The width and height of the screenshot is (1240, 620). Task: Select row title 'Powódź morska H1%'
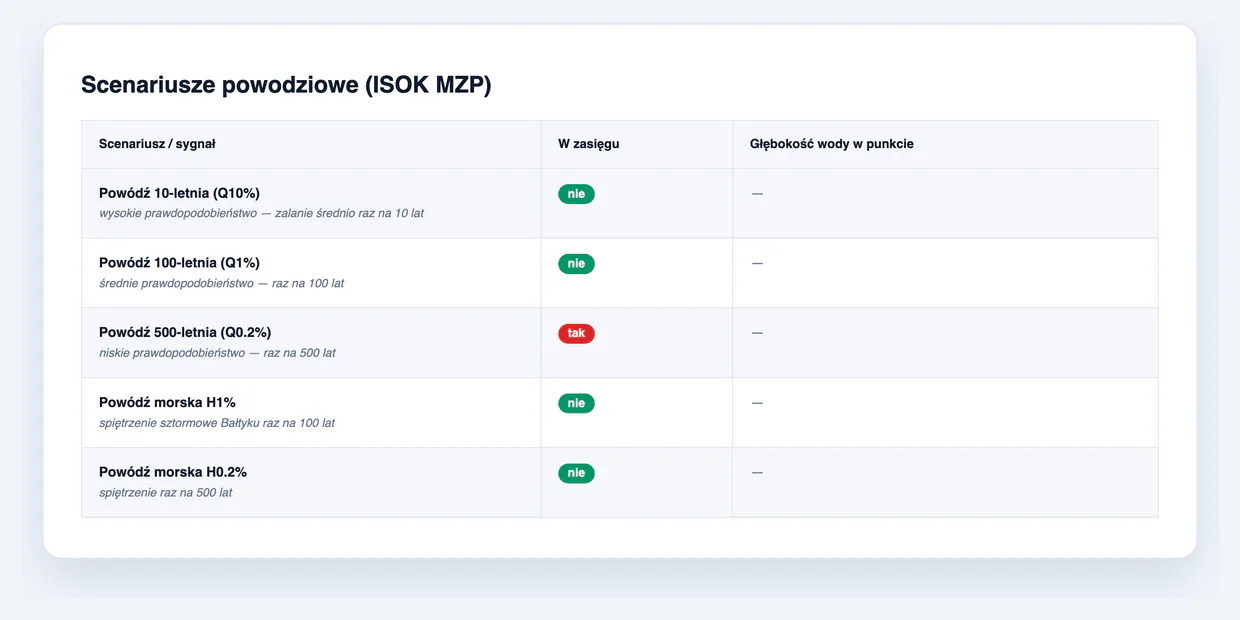coord(167,402)
